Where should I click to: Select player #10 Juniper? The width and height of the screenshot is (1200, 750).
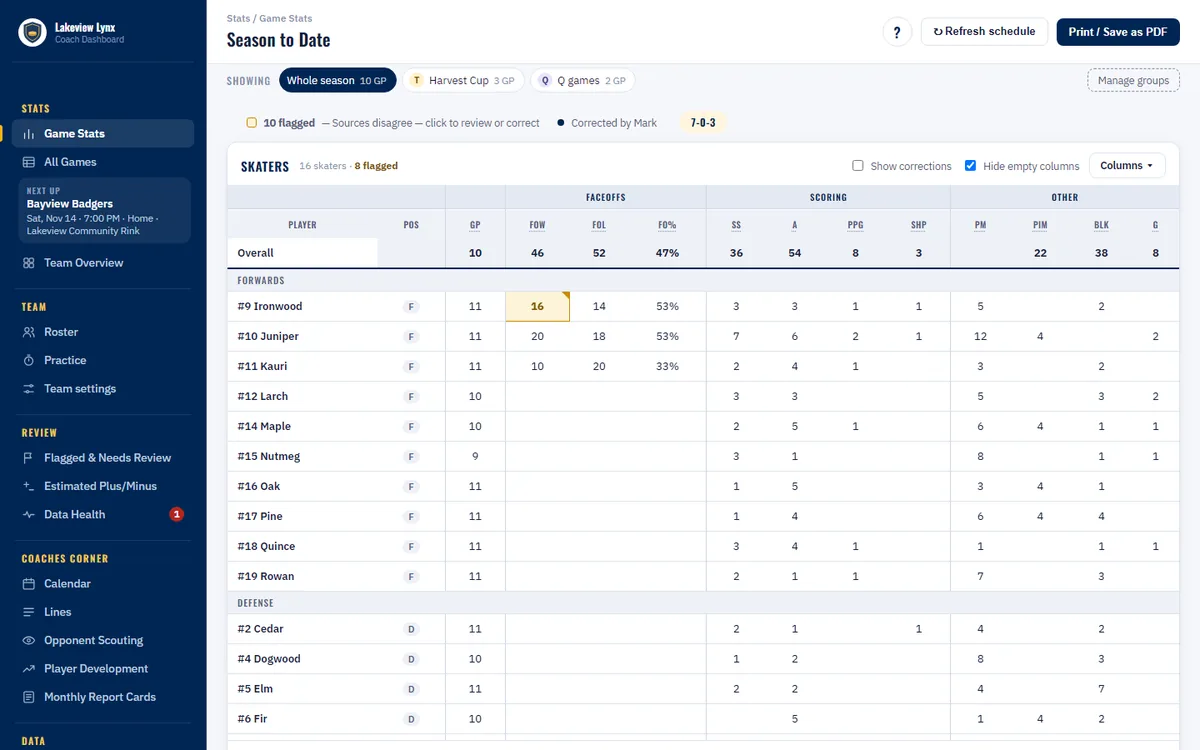(x=268, y=337)
